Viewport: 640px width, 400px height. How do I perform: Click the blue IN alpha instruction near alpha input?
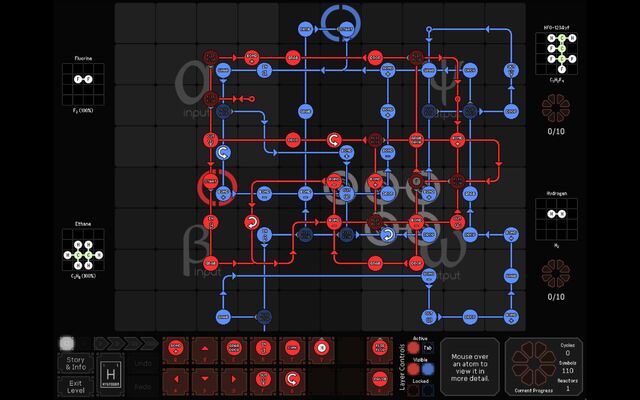click(264, 70)
